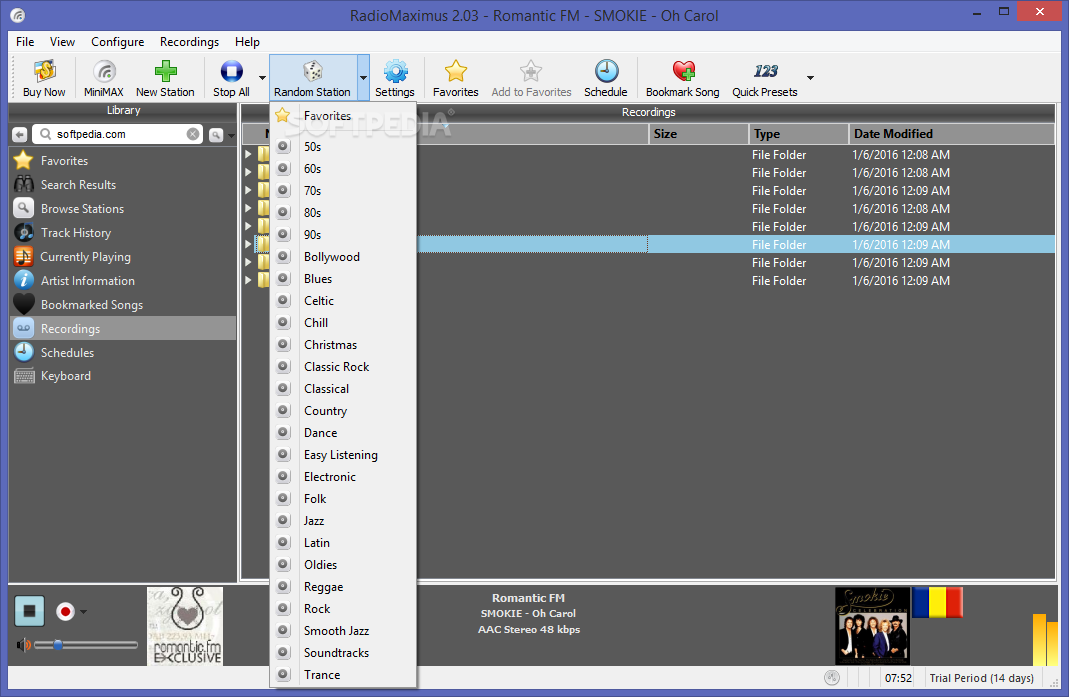The height and width of the screenshot is (697, 1069).
Task: Pick a Random Station with the dice icon
Action: [312, 78]
